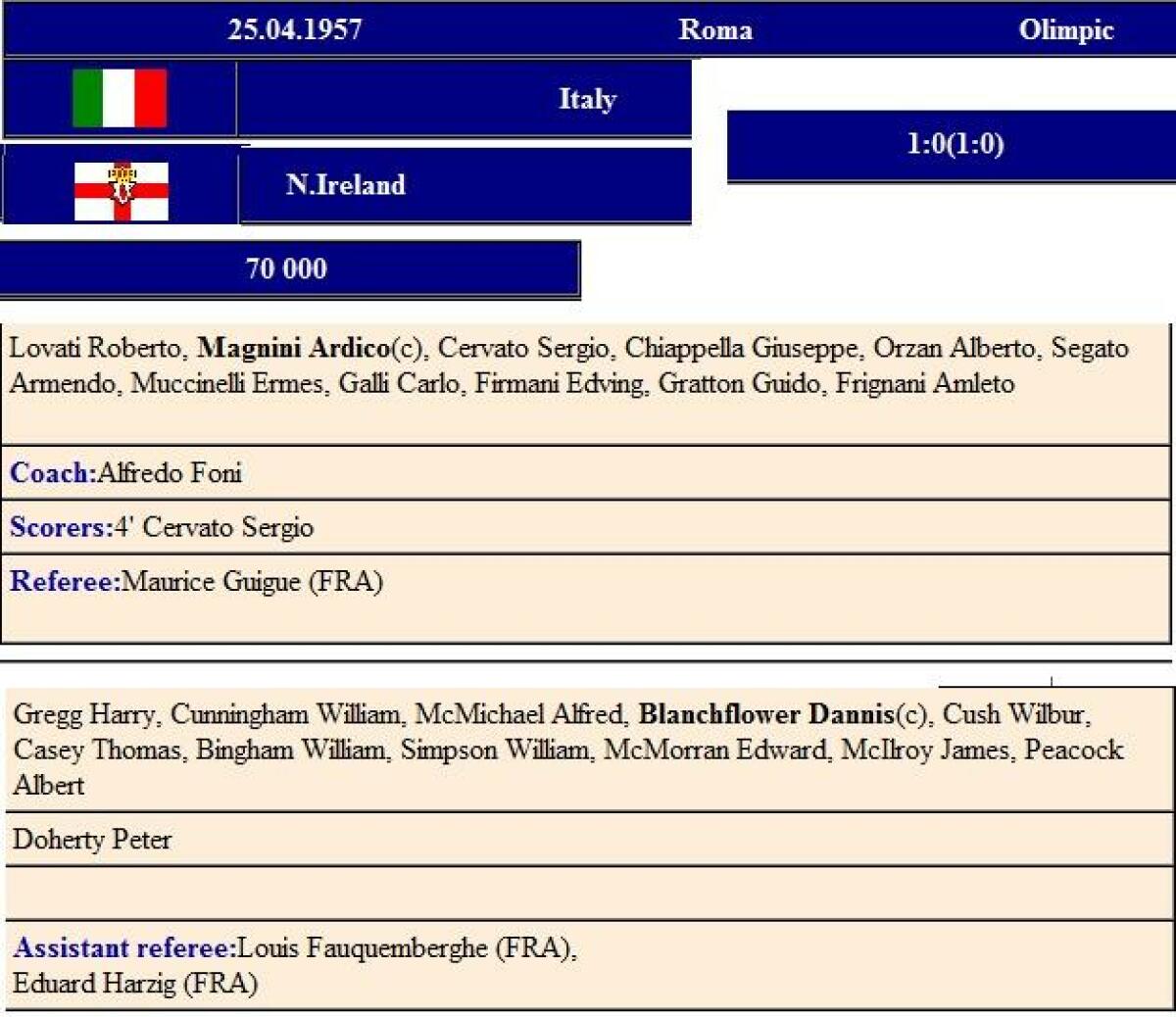Viewport: 1176px width, 1017px height.
Task: Click the Coach label
Action: pos(53,473)
